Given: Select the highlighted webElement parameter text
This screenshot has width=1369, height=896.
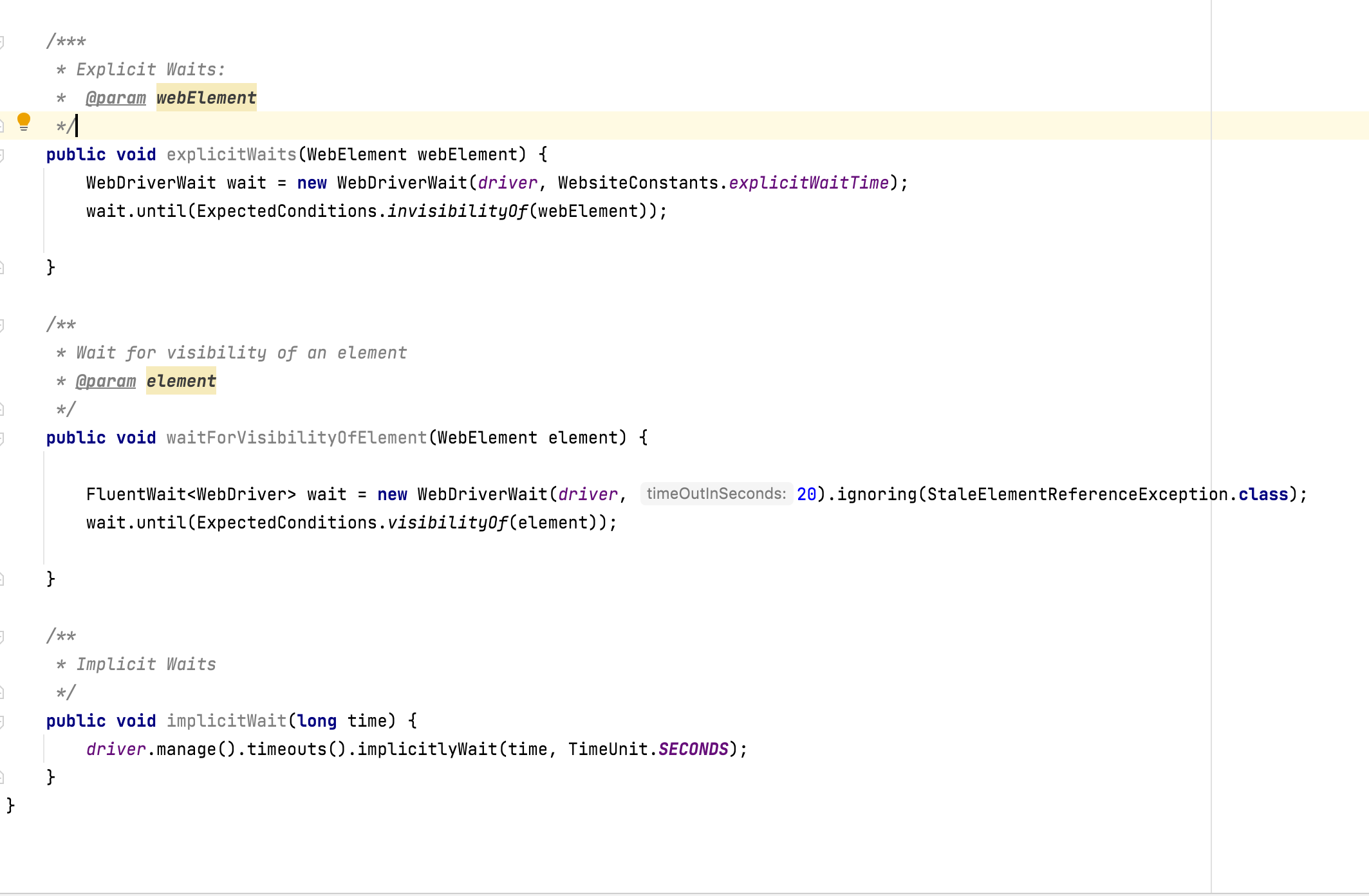Looking at the screenshot, I should tap(206, 98).
